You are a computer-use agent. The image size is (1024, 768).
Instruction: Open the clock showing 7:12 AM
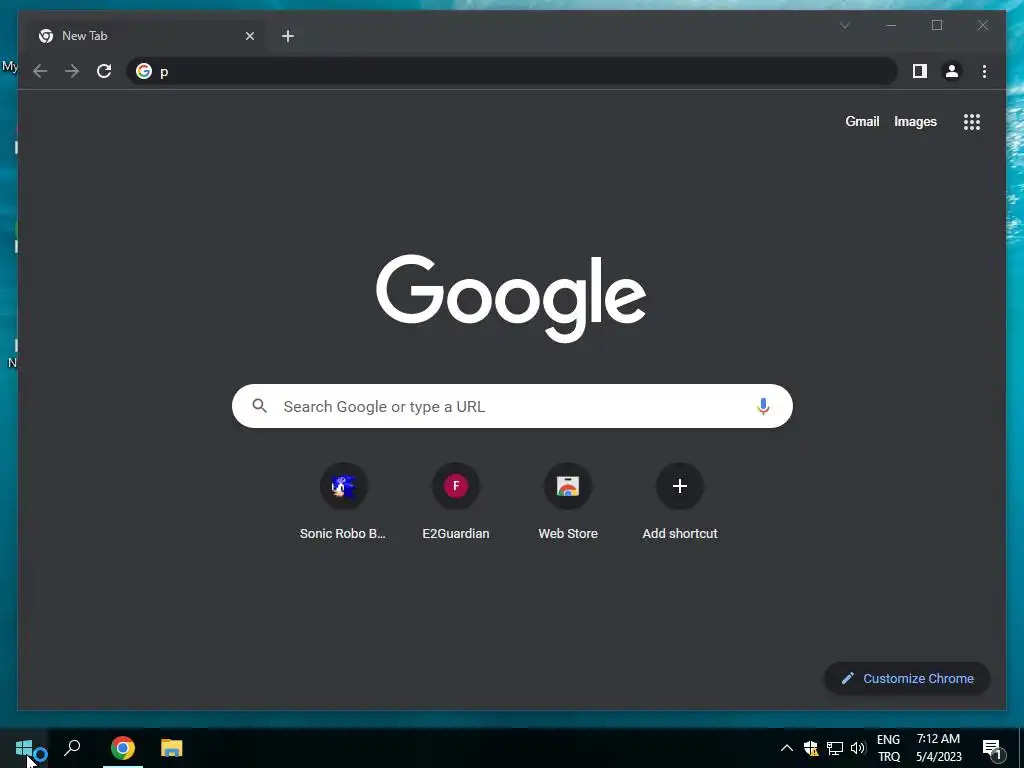[938, 748]
